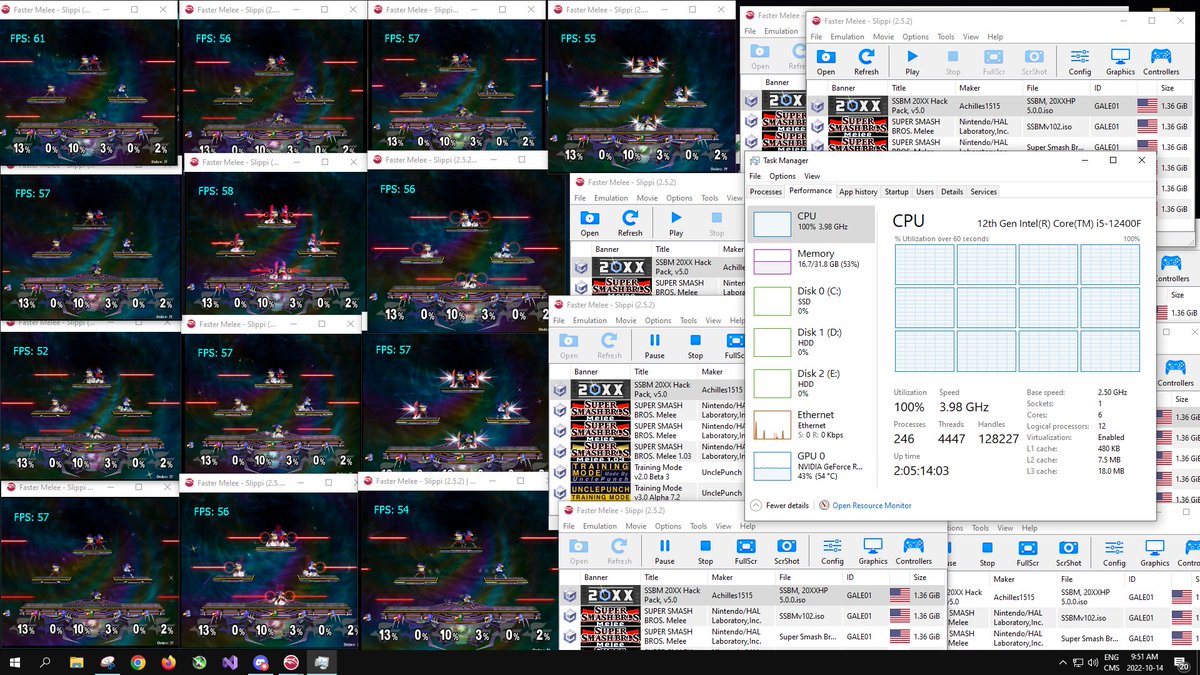Select GPU 0 in the Task Manager sidebar
This screenshot has height=675, width=1200.
coord(813,468)
